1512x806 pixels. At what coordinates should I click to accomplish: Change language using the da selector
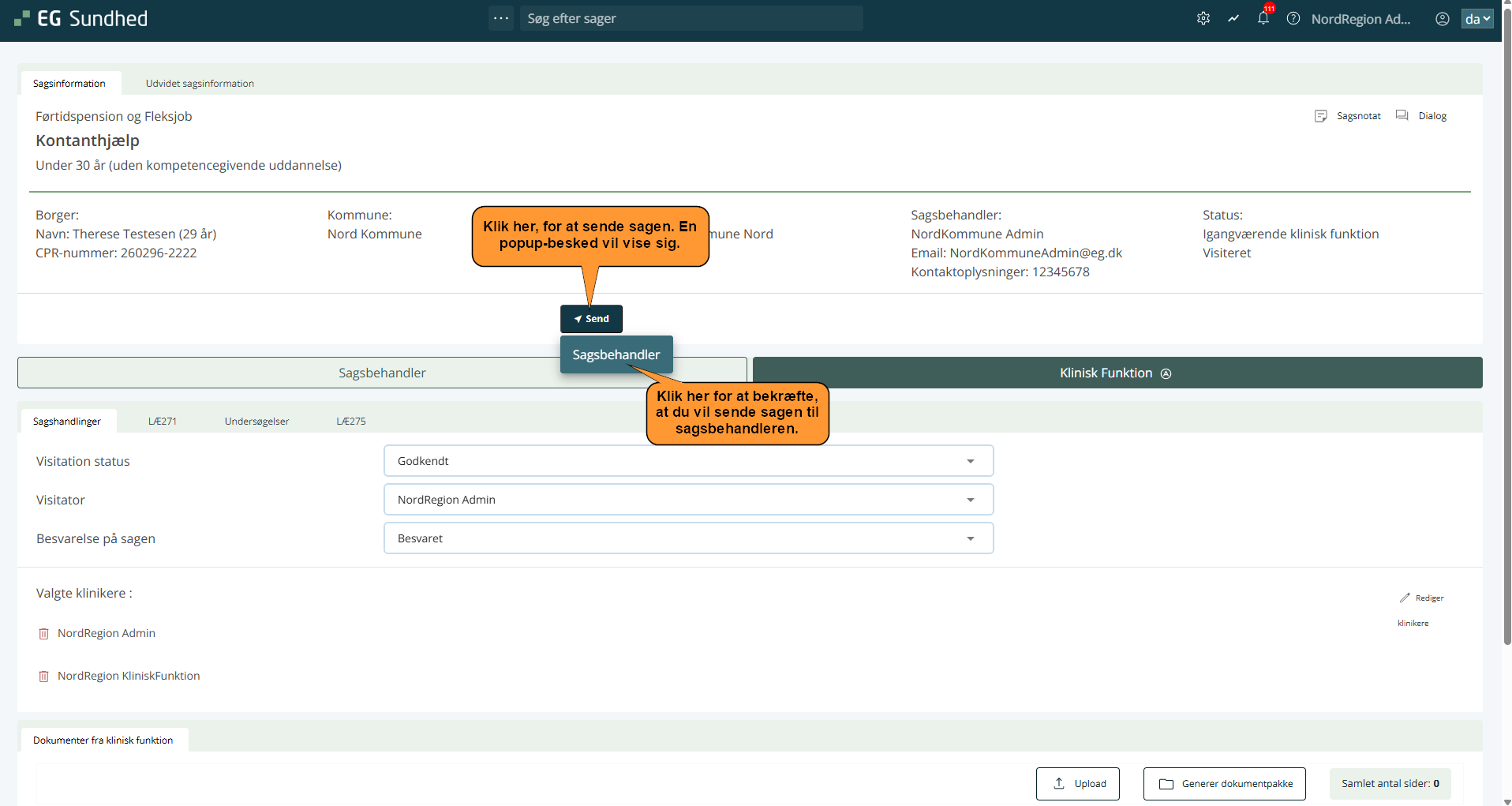1476,19
